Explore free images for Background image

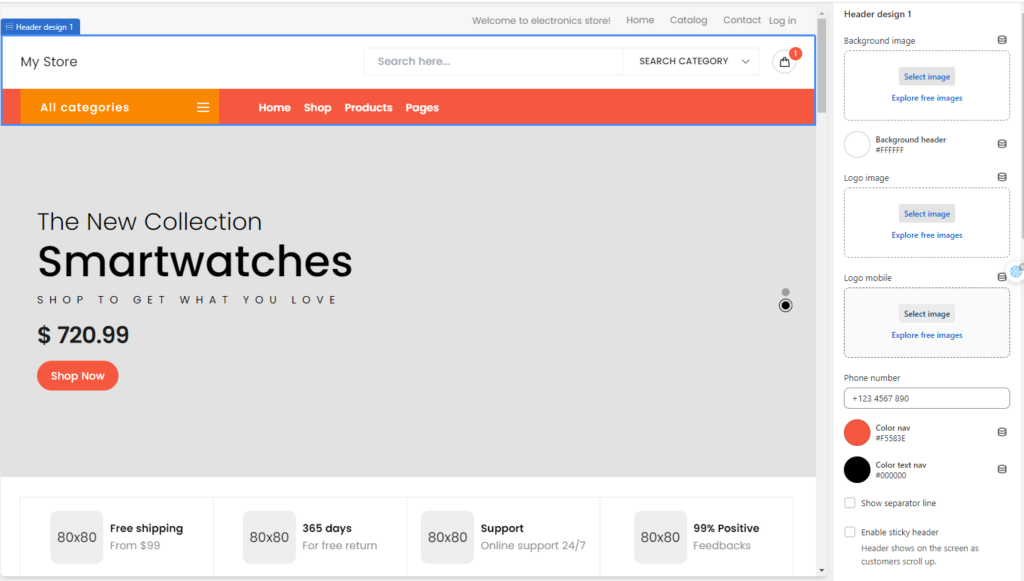point(927,98)
